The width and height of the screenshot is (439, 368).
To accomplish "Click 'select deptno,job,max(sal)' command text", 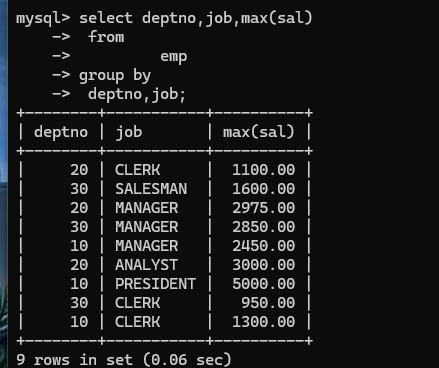I will (x=196, y=18).
